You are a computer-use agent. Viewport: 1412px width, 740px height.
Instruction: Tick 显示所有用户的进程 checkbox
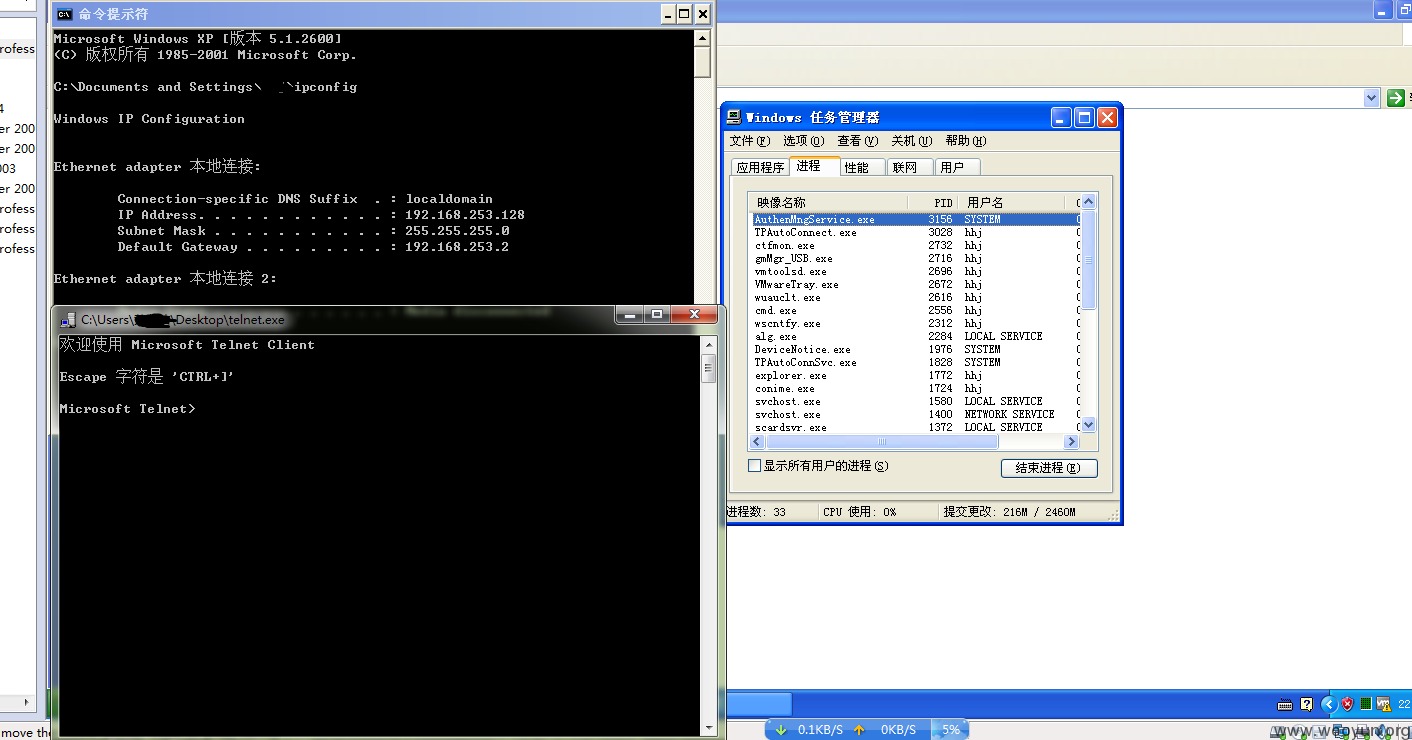pyautogui.click(x=755, y=466)
